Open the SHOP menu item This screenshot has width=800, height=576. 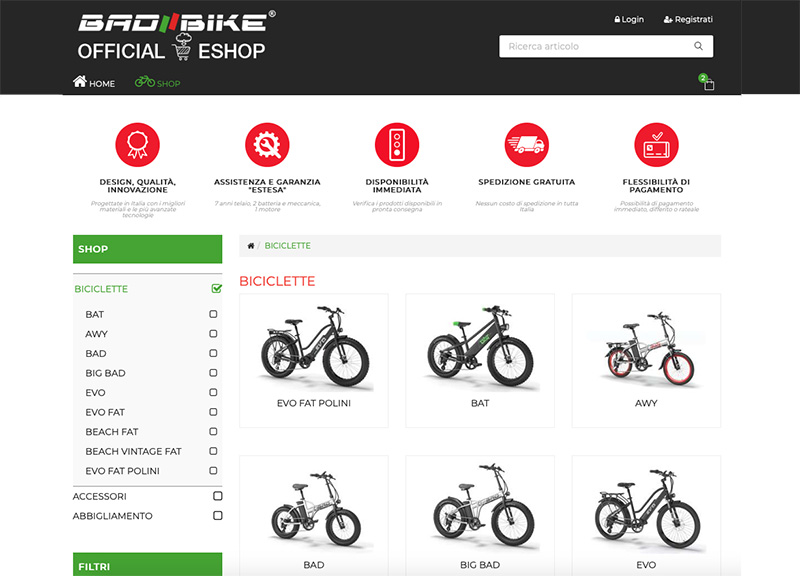point(158,83)
